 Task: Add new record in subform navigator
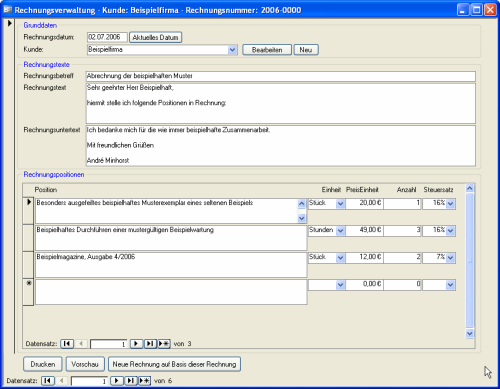coord(164,343)
